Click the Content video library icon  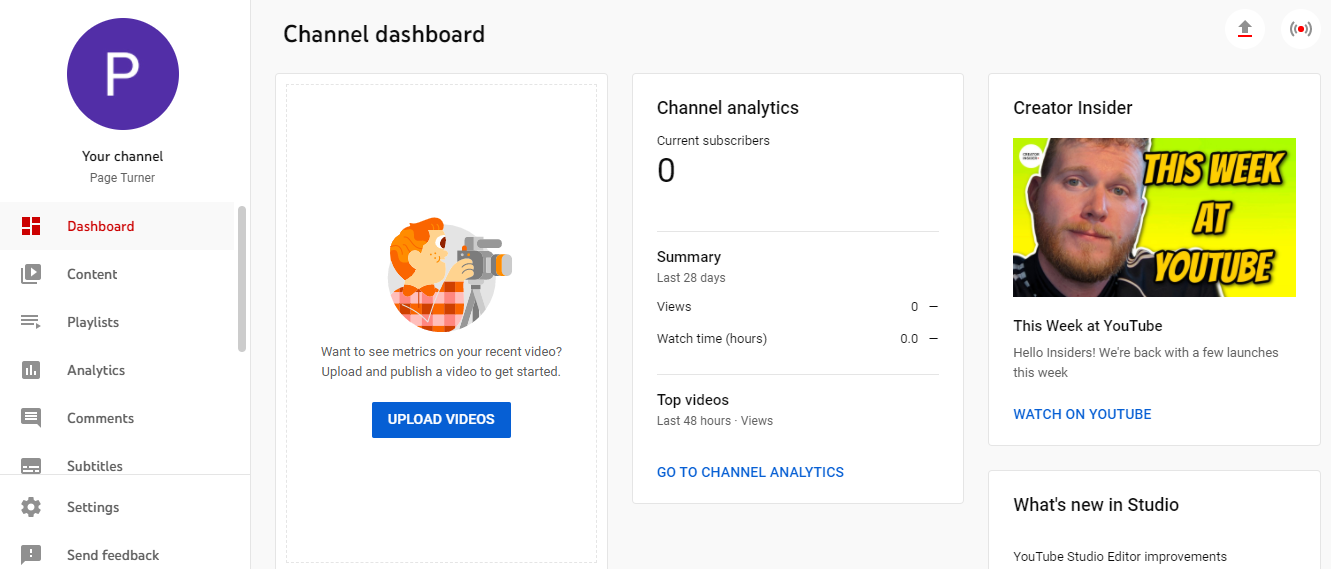click(x=31, y=274)
